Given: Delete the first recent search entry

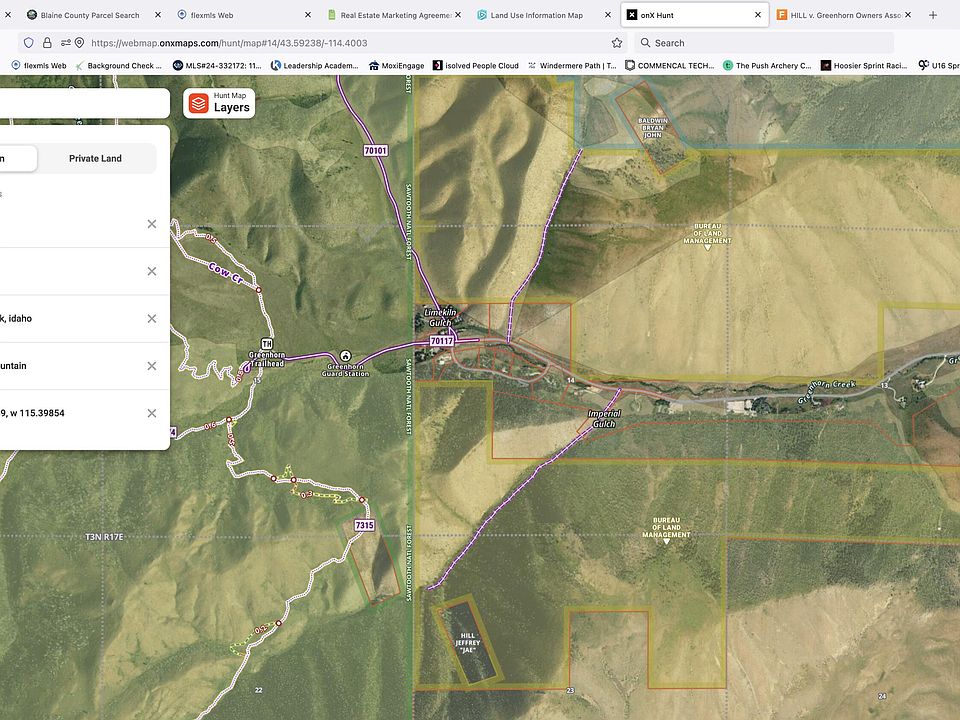Looking at the screenshot, I should pos(152,224).
